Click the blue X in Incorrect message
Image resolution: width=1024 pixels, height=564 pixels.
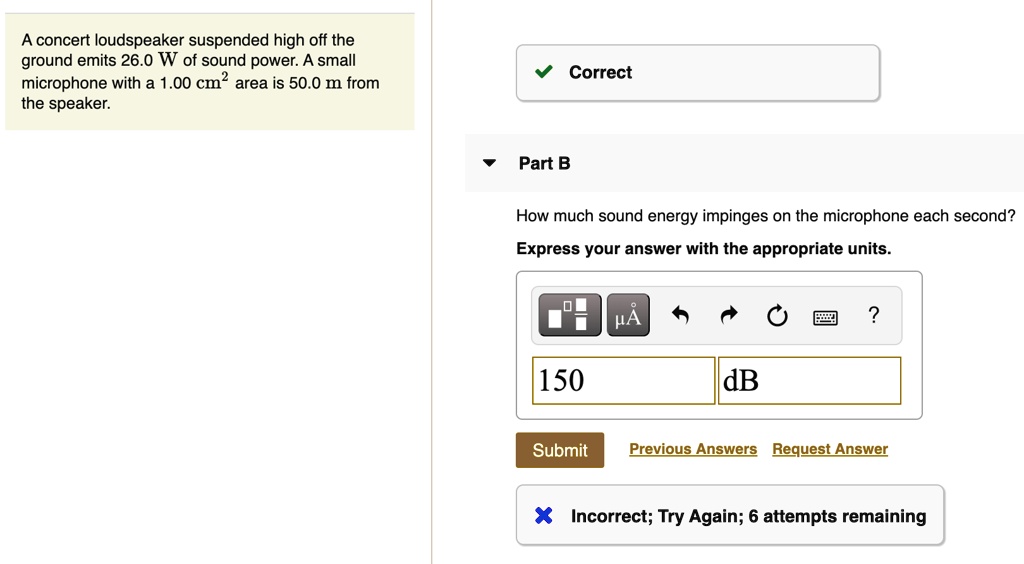click(x=543, y=516)
